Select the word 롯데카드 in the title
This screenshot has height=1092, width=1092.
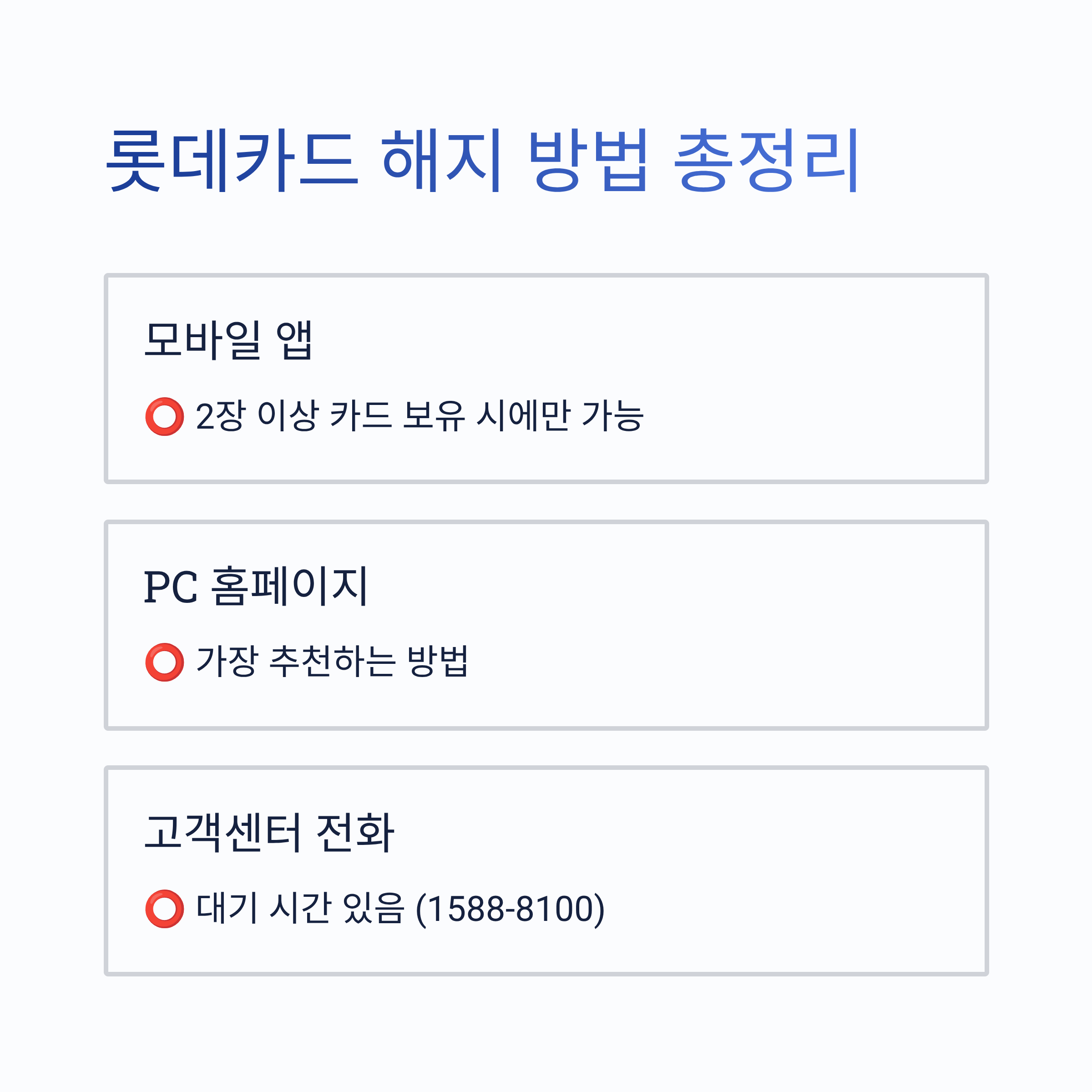tap(233, 160)
